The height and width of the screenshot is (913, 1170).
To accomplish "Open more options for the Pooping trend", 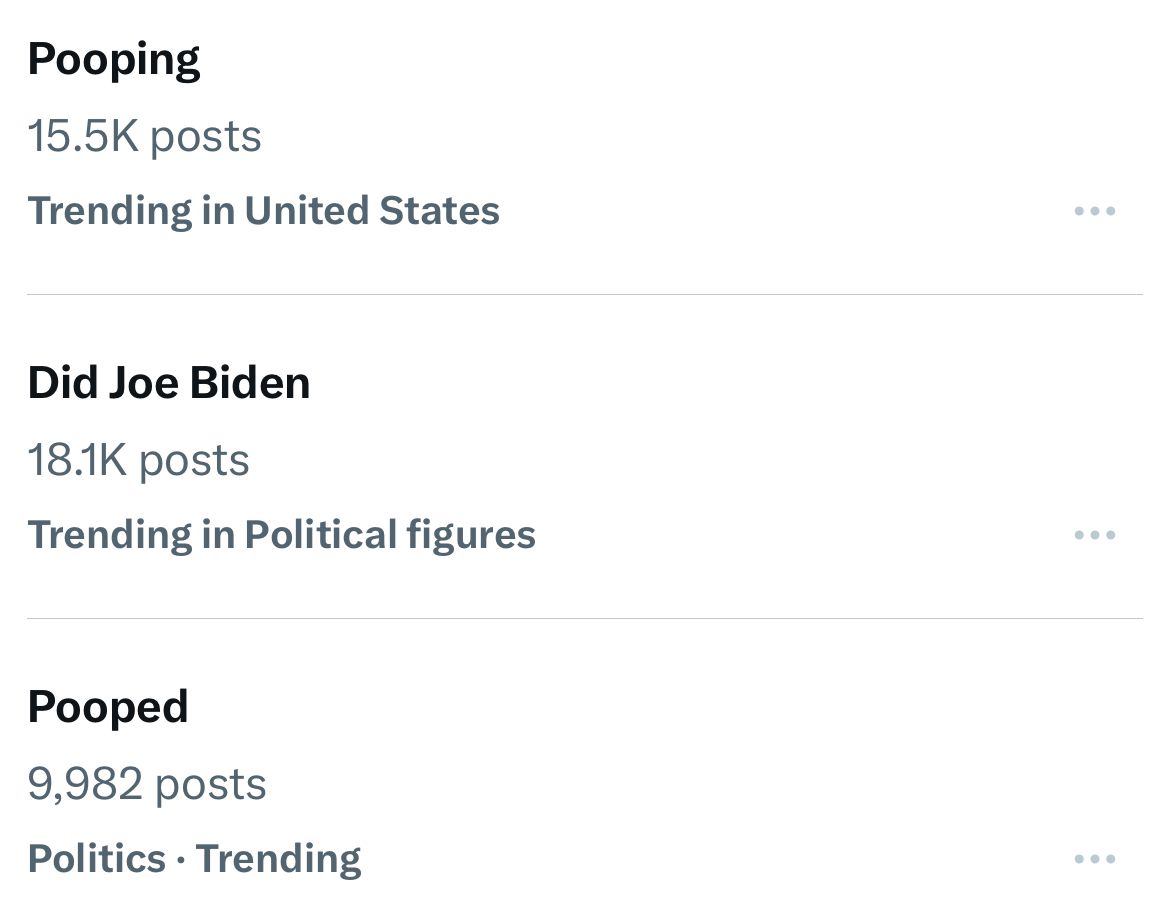I will [x=1094, y=211].
